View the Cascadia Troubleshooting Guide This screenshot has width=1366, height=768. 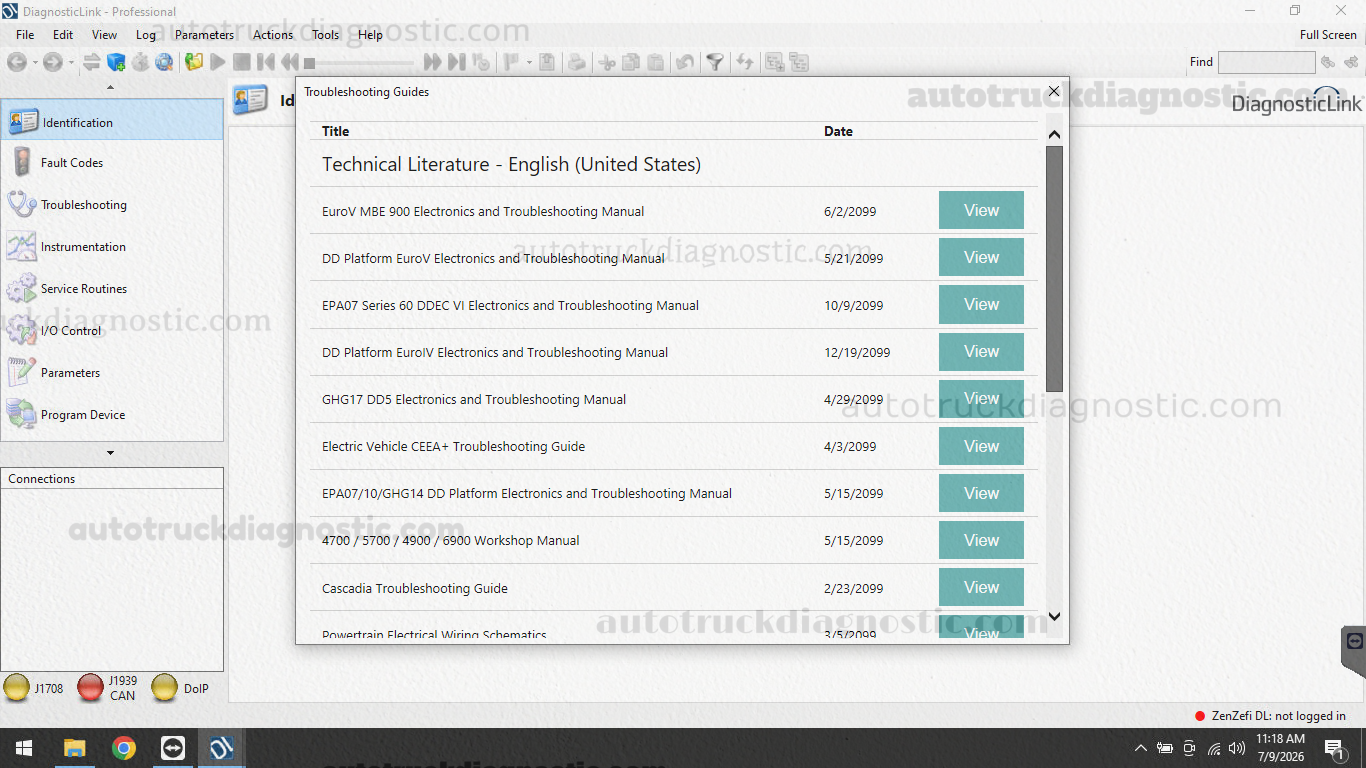pos(981,587)
